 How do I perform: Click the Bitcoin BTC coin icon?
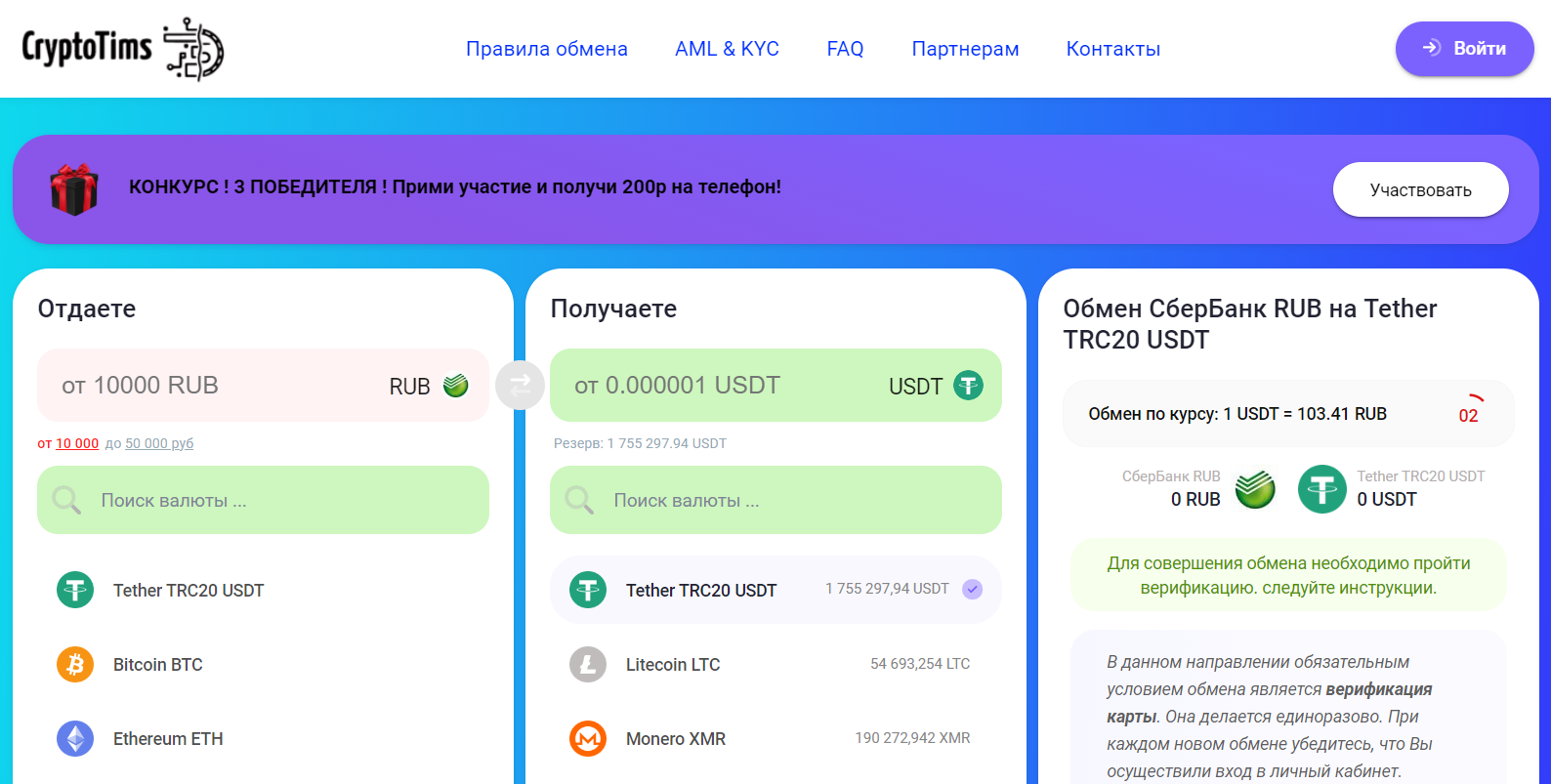[75, 665]
